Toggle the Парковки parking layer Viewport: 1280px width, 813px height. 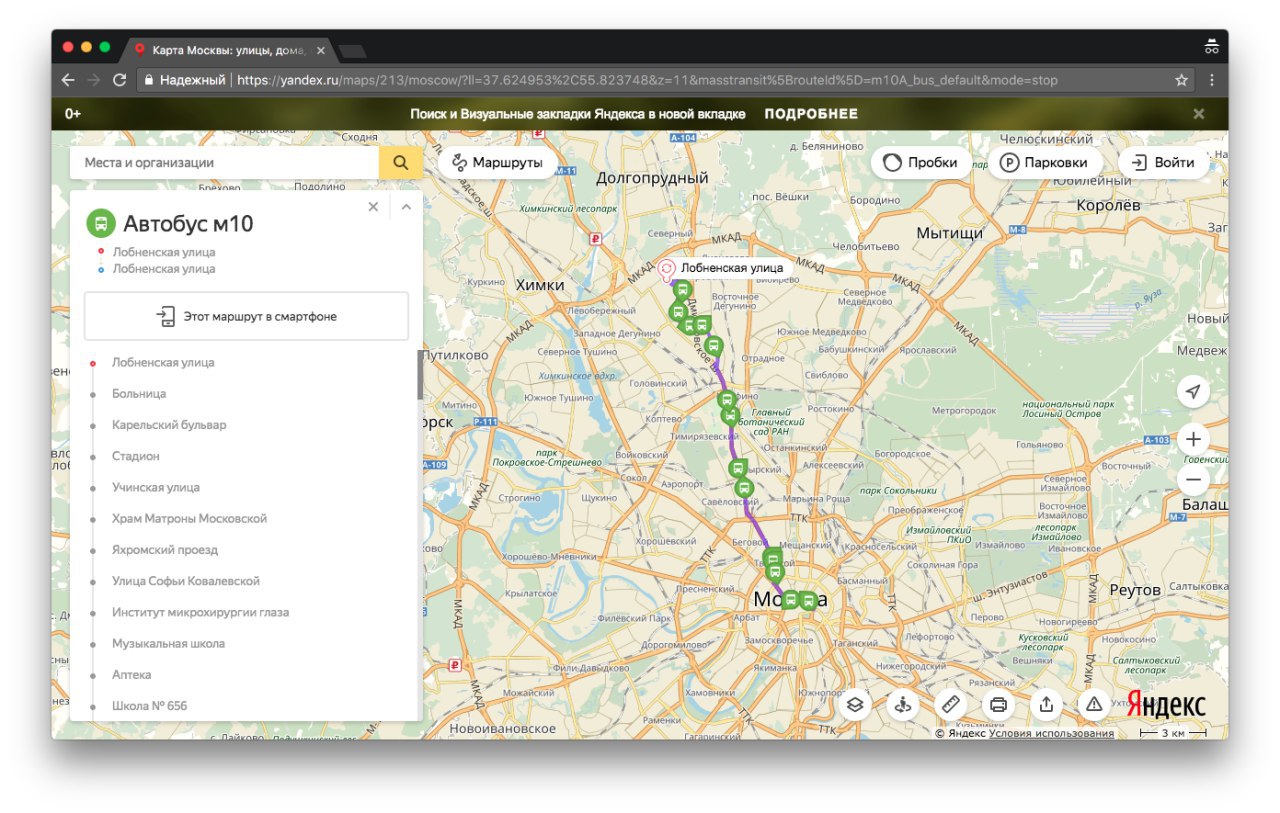1045,162
